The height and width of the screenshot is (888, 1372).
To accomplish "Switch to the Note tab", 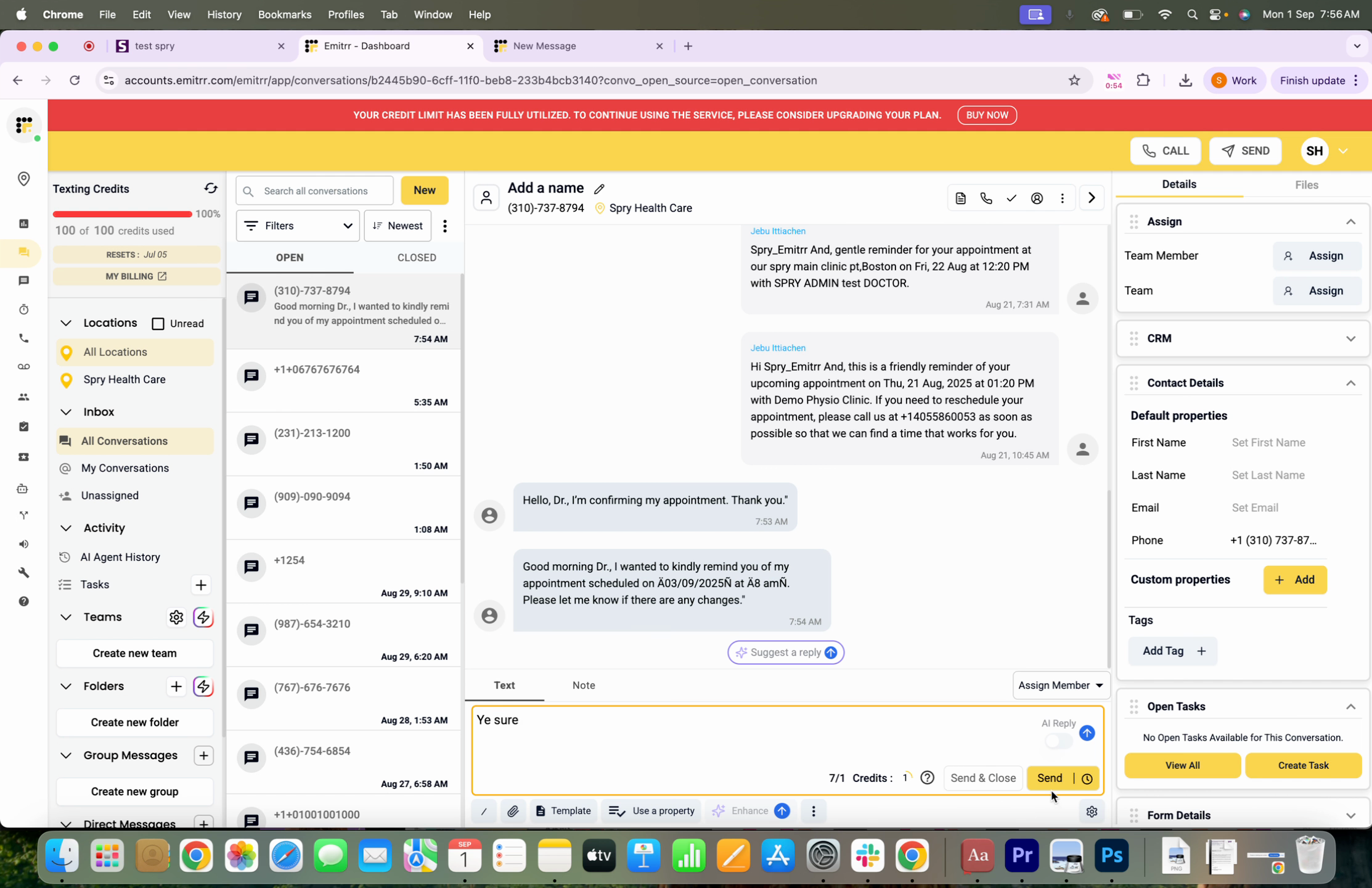I will pyautogui.click(x=583, y=685).
